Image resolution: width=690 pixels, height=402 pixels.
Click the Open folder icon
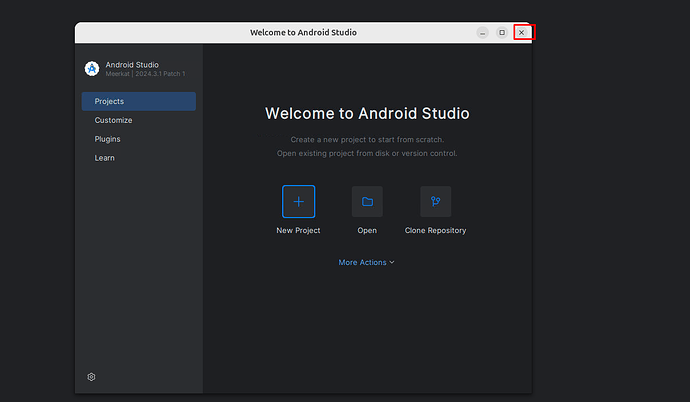367,201
